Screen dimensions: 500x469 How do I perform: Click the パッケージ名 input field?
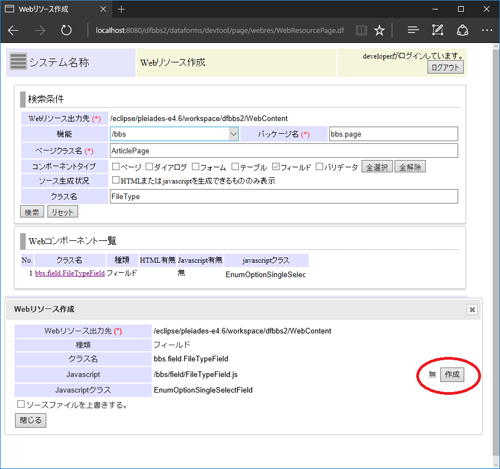pos(393,134)
